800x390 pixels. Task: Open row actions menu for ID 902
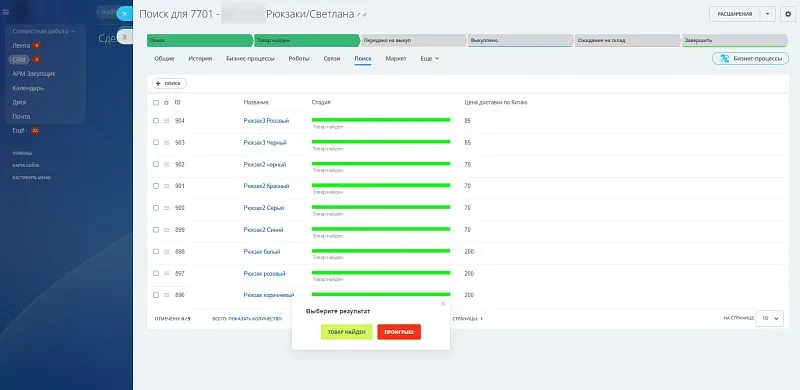coord(166,164)
